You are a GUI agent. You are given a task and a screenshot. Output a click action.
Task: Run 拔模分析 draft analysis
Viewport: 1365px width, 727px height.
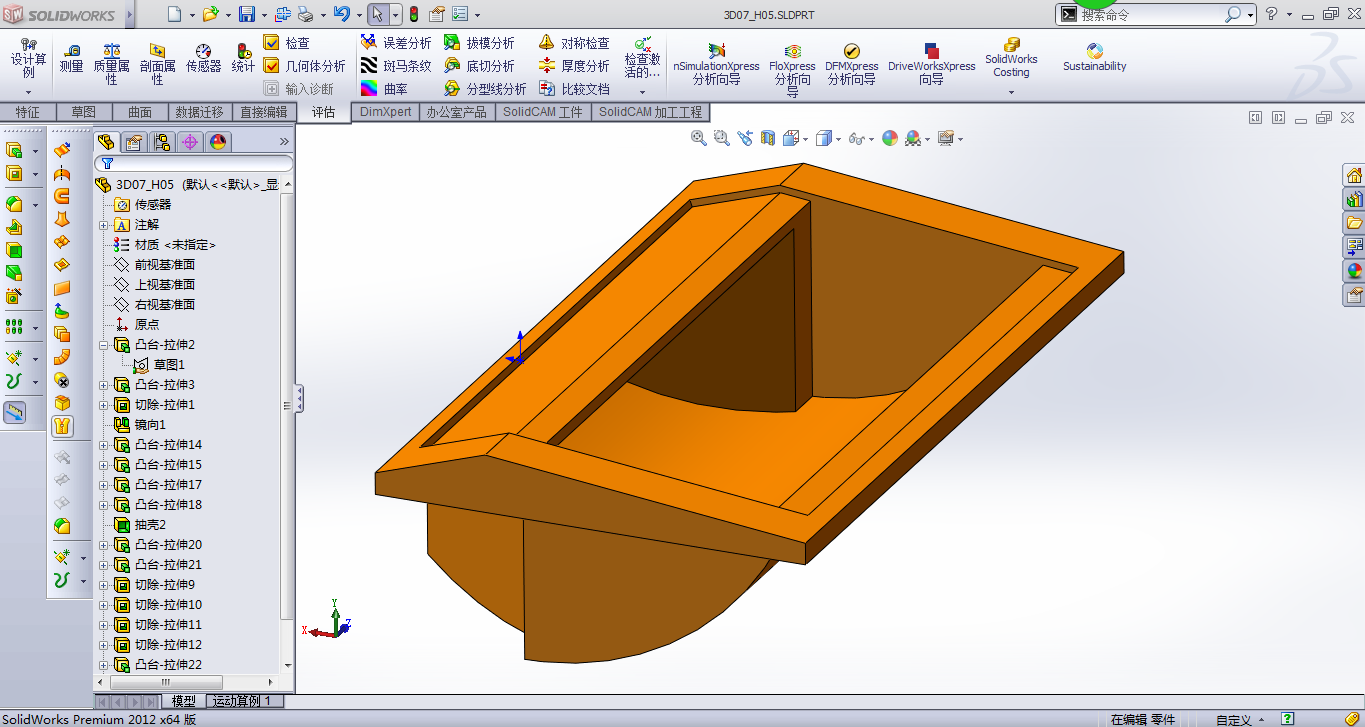(479, 43)
